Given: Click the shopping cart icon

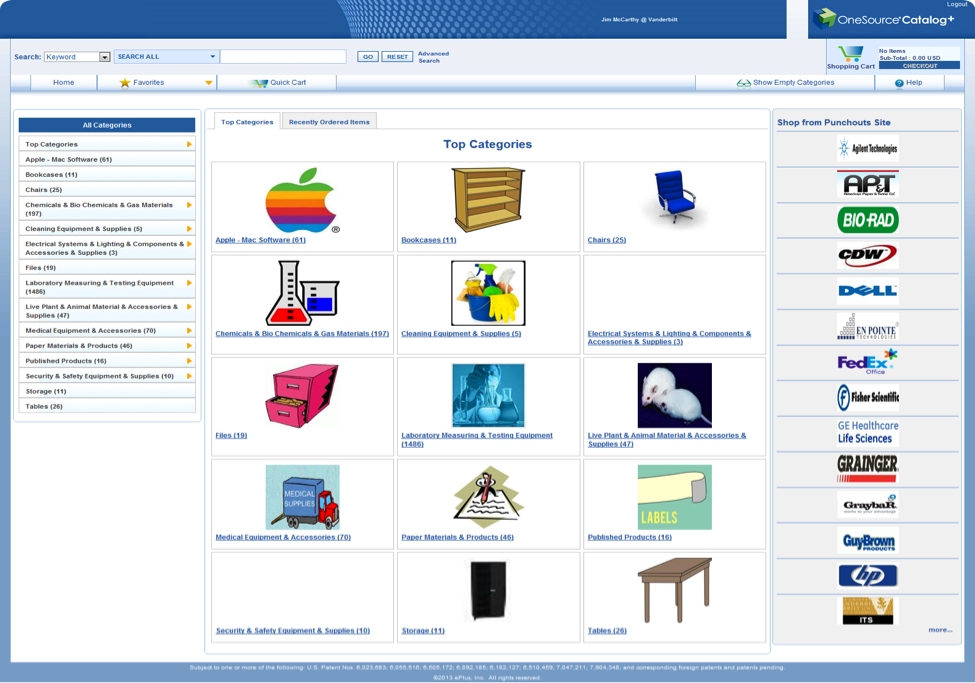Looking at the screenshot, I should pyautogui.click(x=850, y=53).
